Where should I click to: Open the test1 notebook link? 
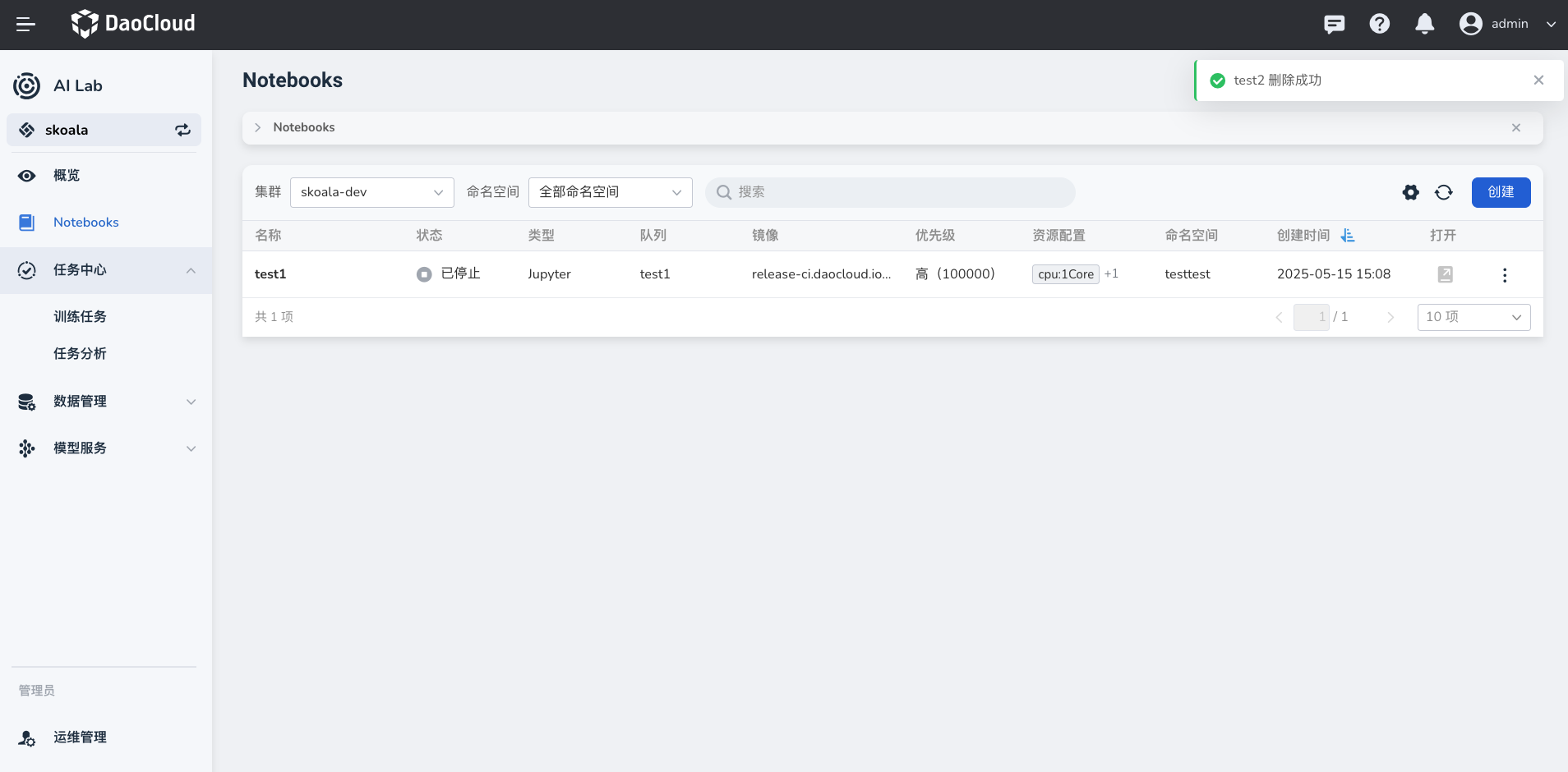pyautogui.click(x=270, y=274)
